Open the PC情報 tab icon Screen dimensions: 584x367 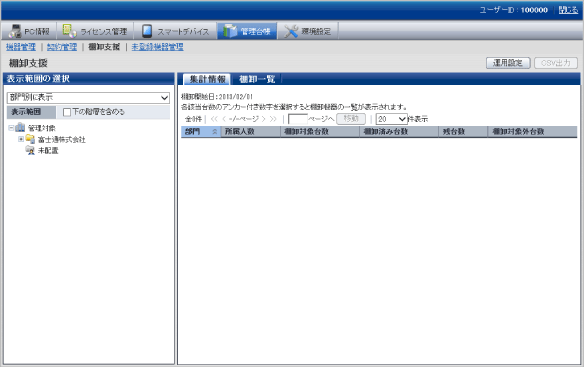click(x=15, y=31)
